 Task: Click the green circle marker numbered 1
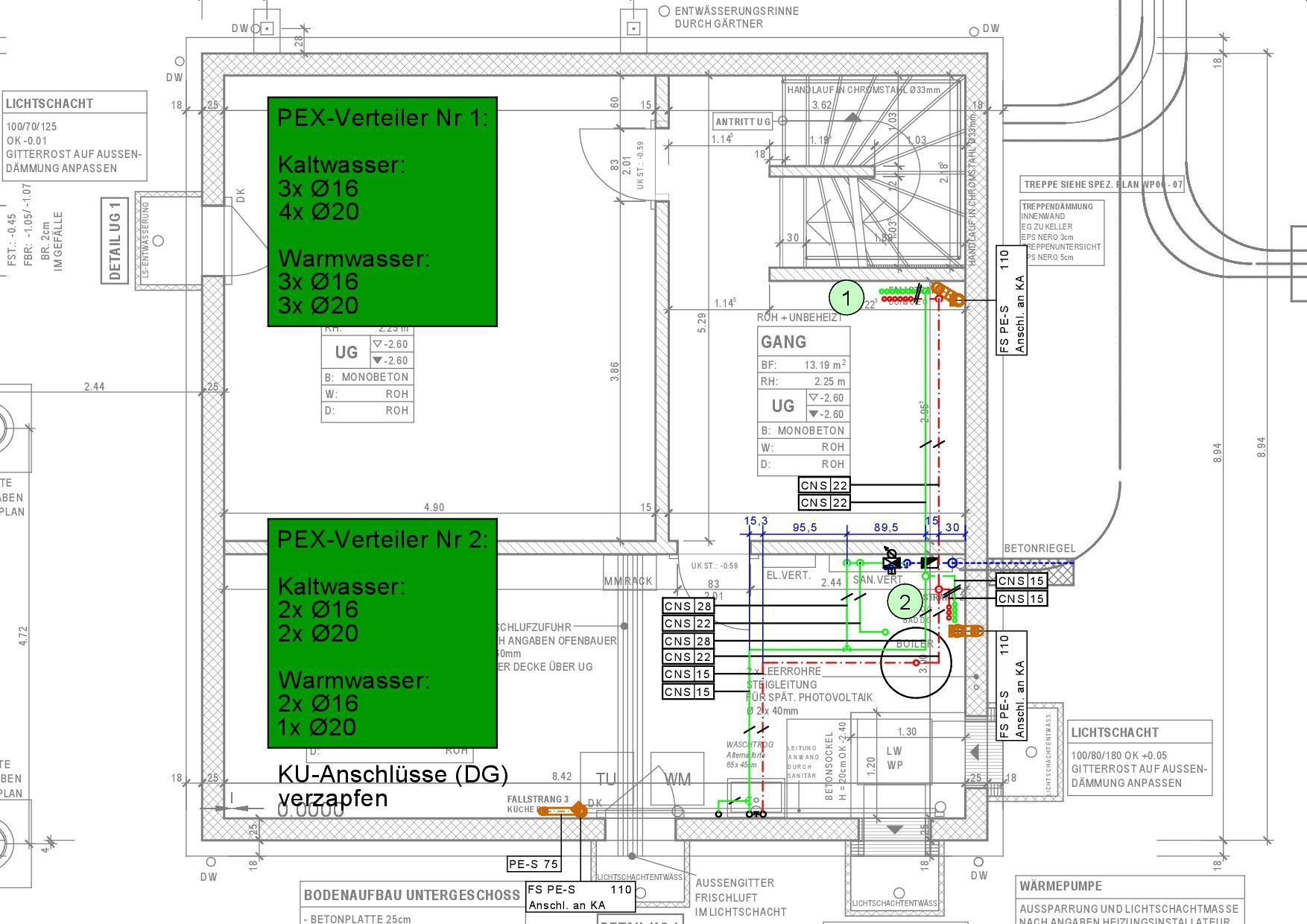(846, 298)
